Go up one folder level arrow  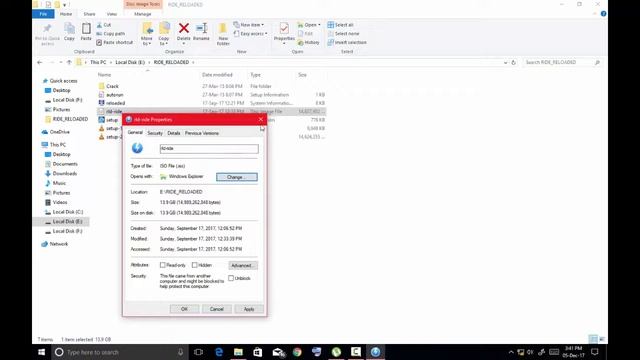coord(69,62)
